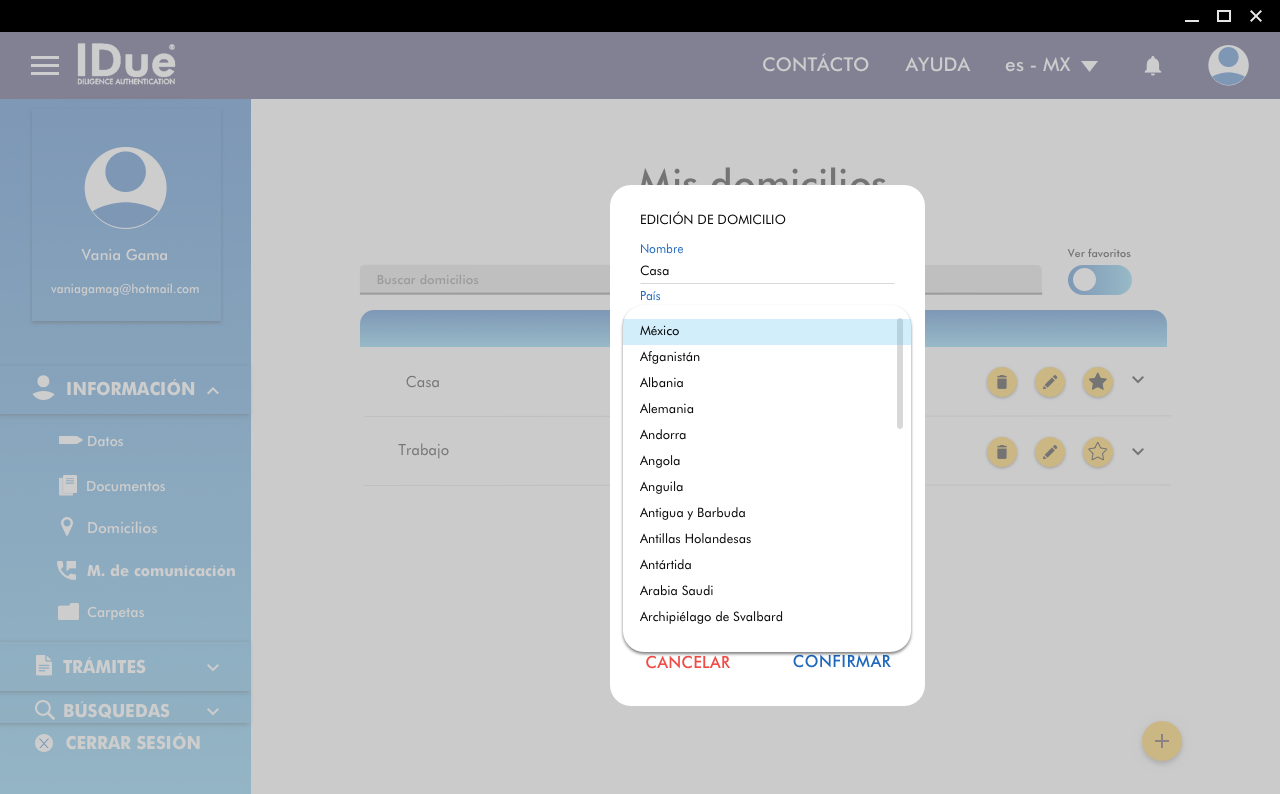Click the notifications bell icon
1280x794 pixels.
(1152, 66)
